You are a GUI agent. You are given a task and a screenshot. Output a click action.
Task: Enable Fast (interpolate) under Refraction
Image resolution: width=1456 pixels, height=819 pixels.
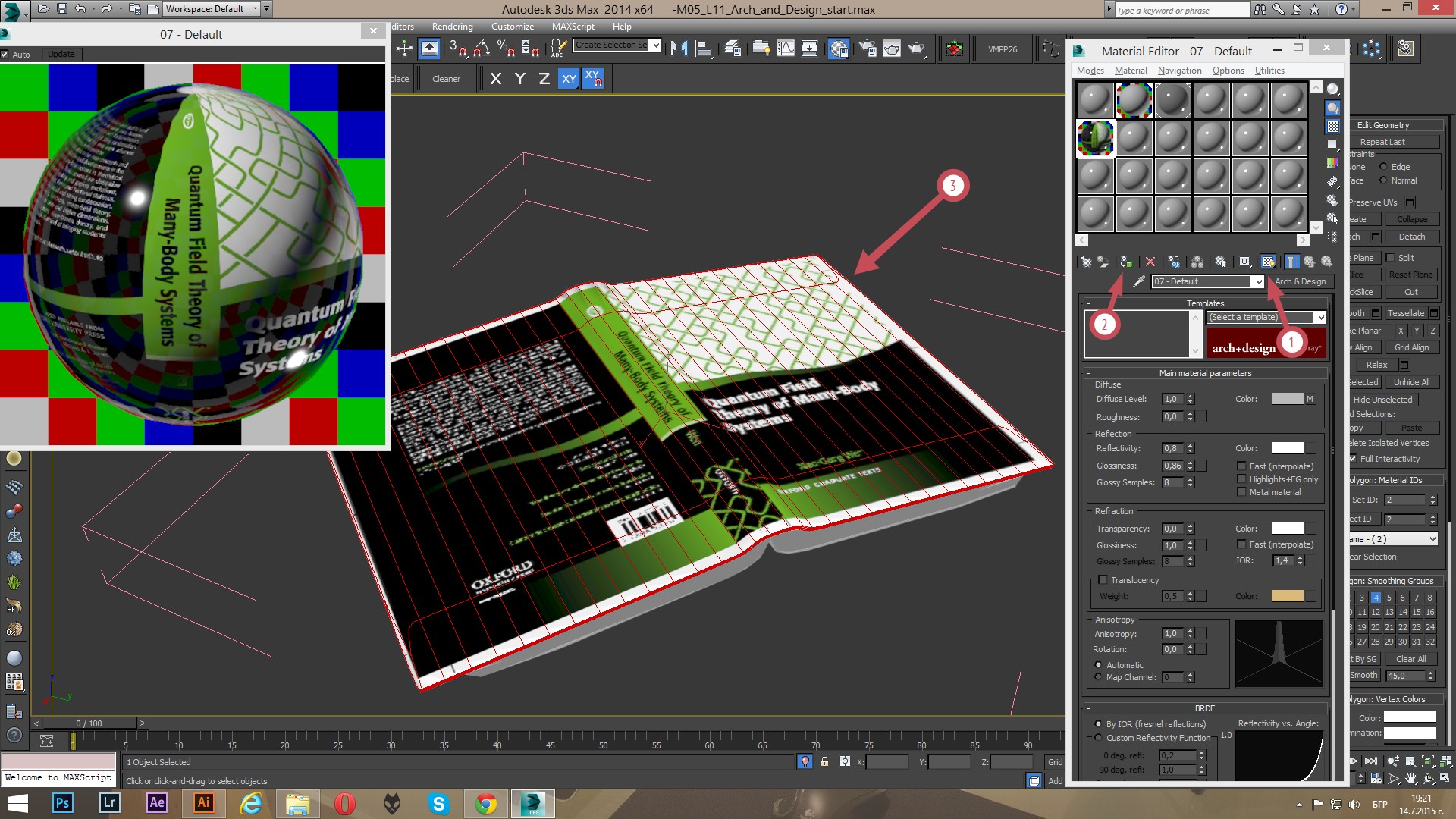point(1241,544)
